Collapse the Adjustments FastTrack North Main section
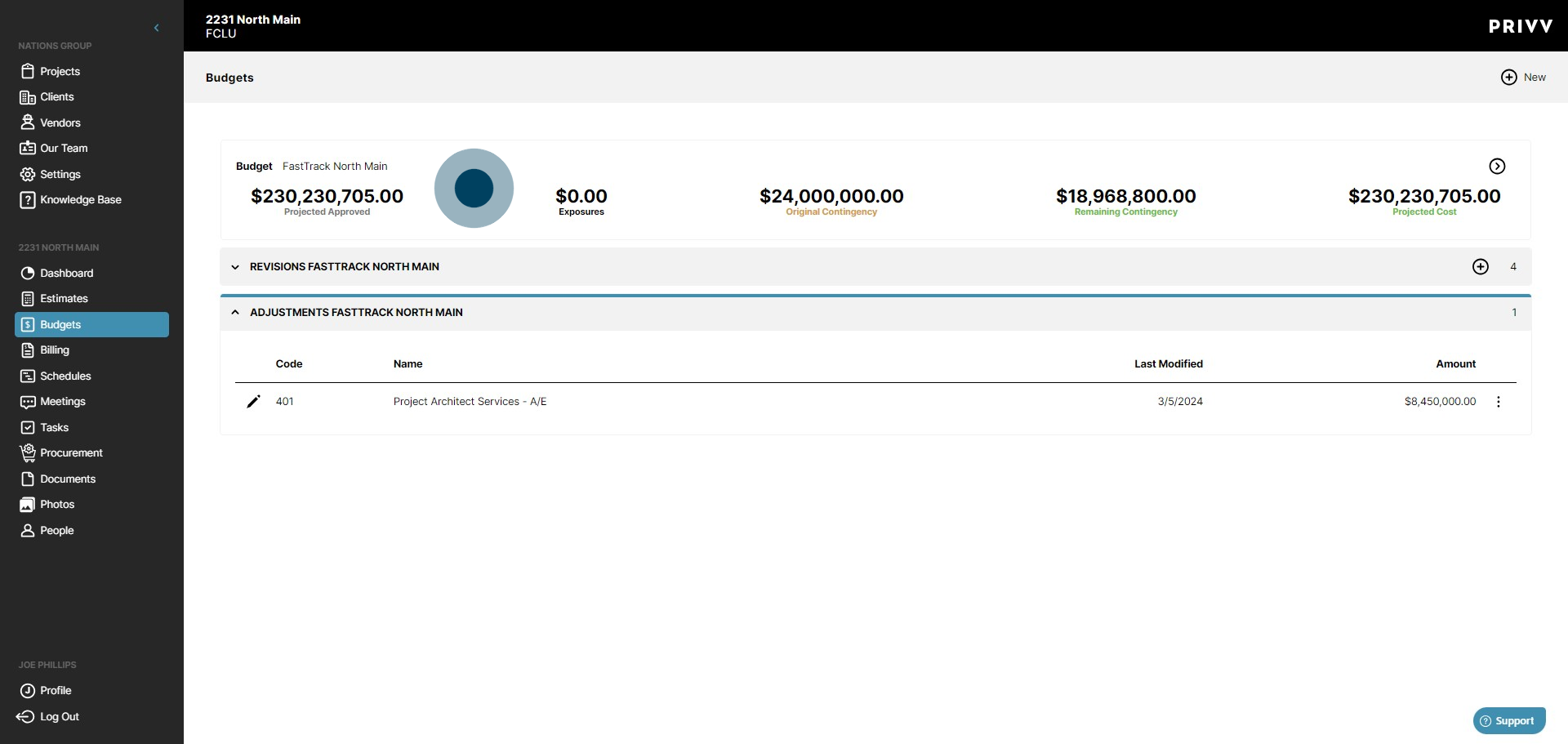This screenshot has height=744, width=1568. click(x=234, y=312)
